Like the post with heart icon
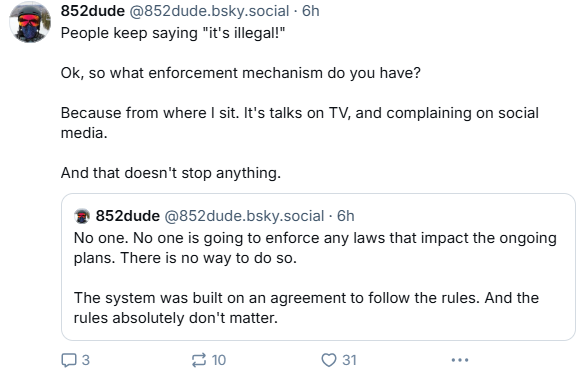 329,360
